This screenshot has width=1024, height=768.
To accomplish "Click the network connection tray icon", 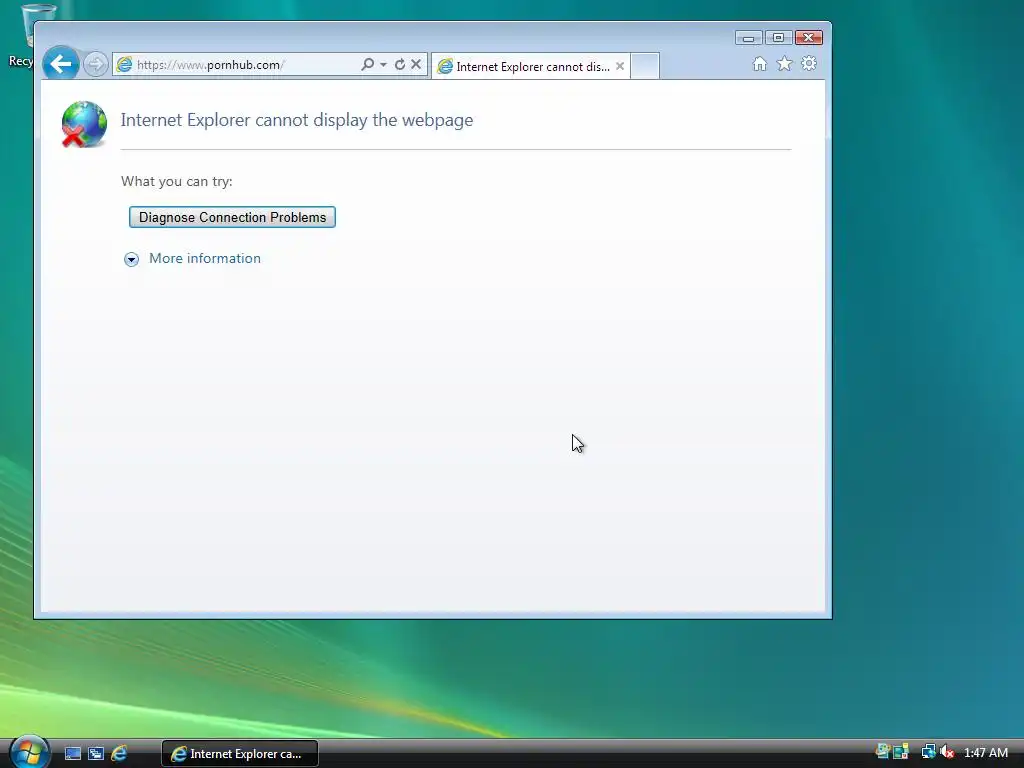I will click(928, 752).
